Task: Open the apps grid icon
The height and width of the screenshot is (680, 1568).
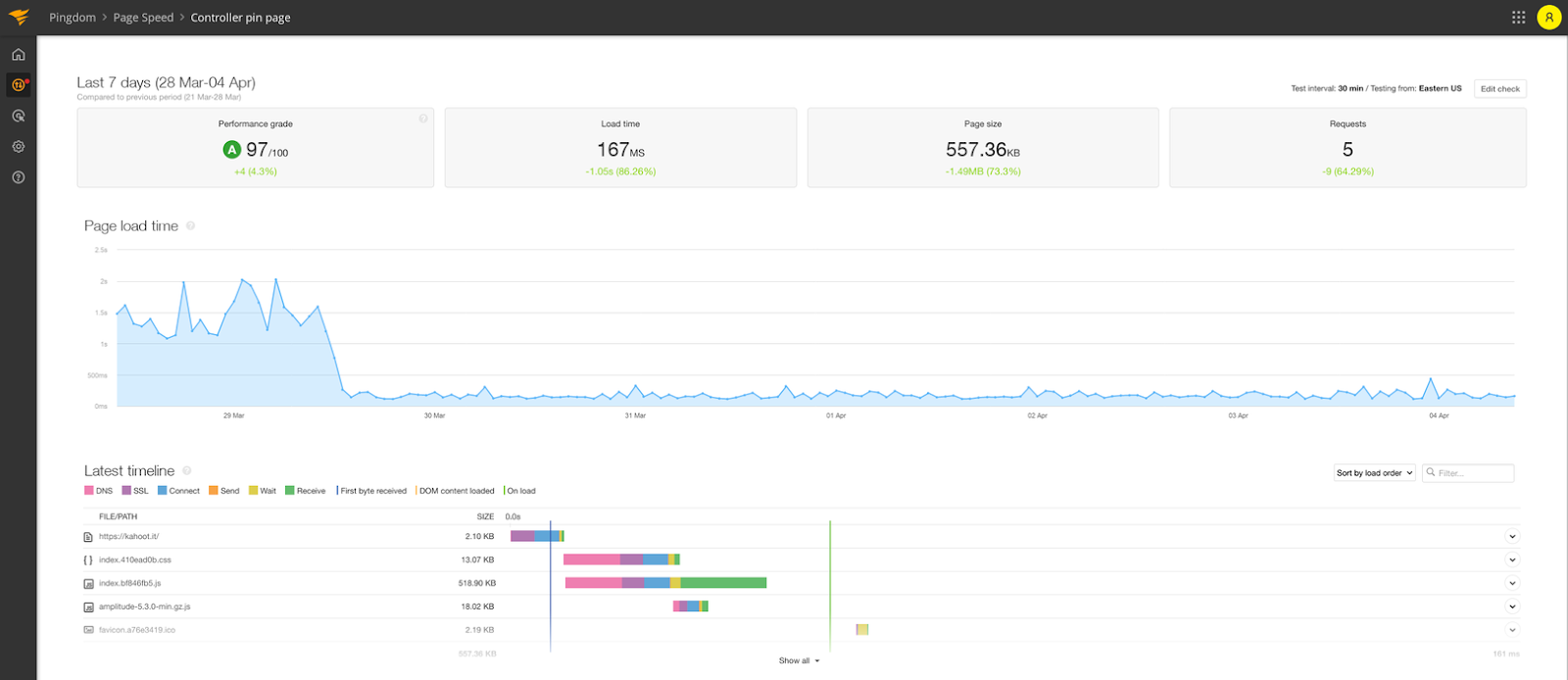Action: pos(1518,18)
